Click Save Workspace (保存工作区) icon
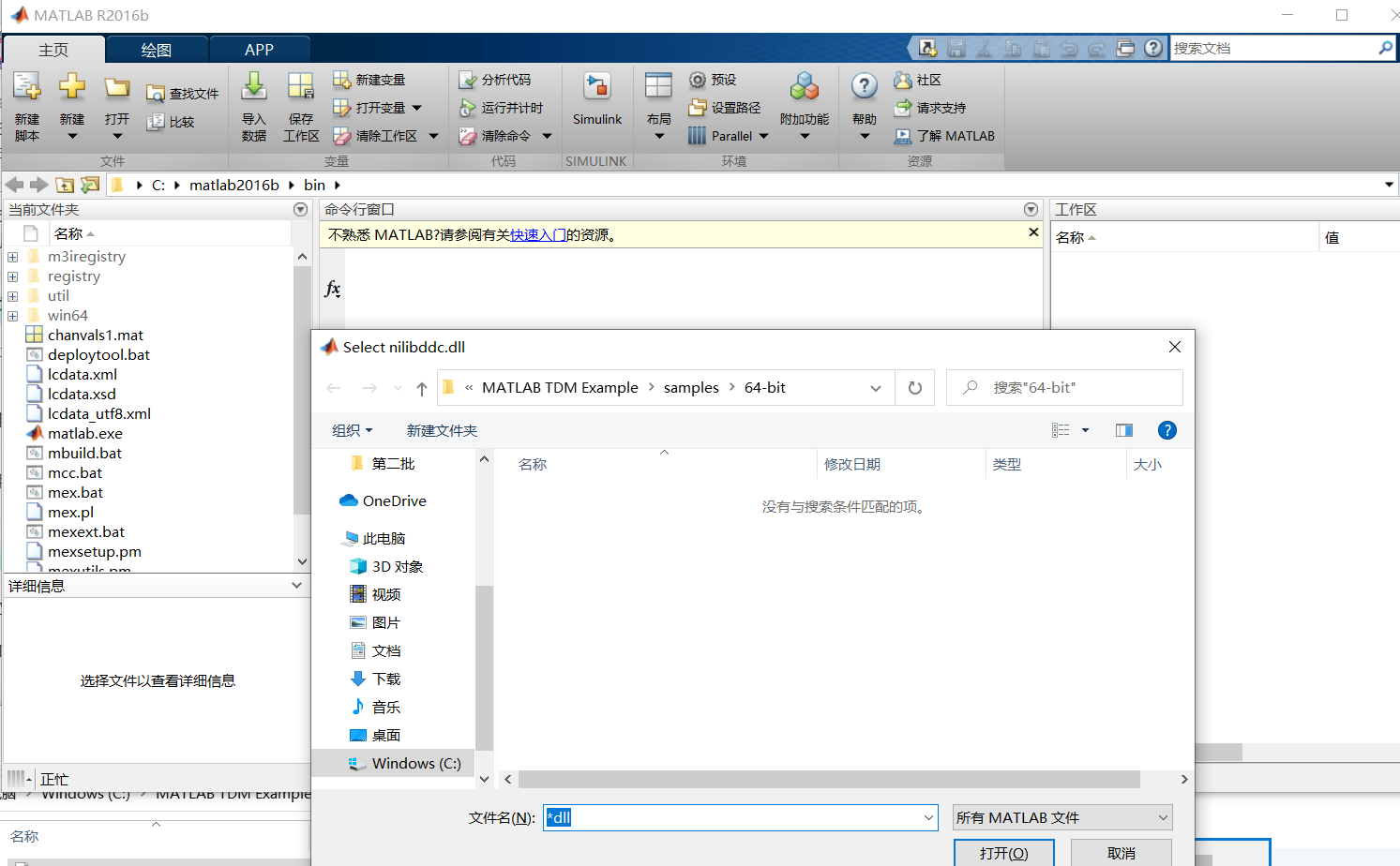The image size is (1400, 866). coord(300,87)
